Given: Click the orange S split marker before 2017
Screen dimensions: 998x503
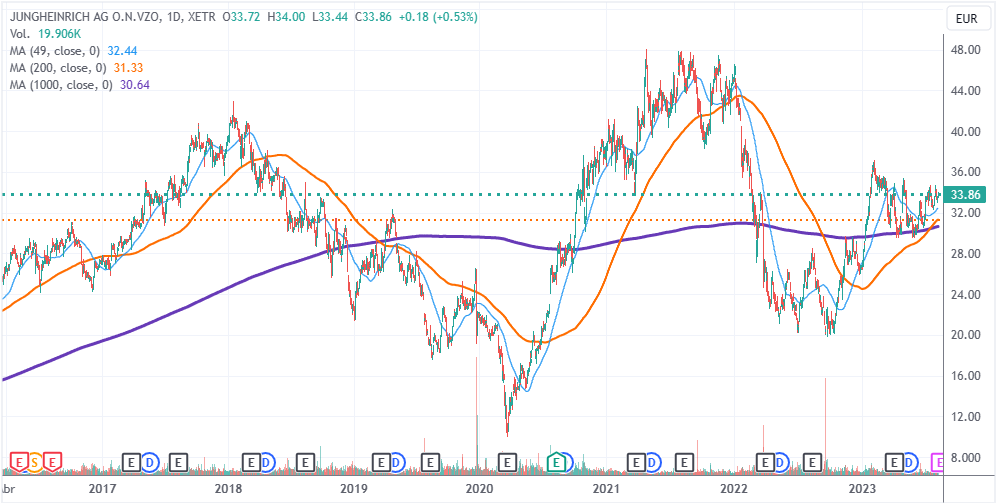Looking at the screenshot, I should click(36, 461).
